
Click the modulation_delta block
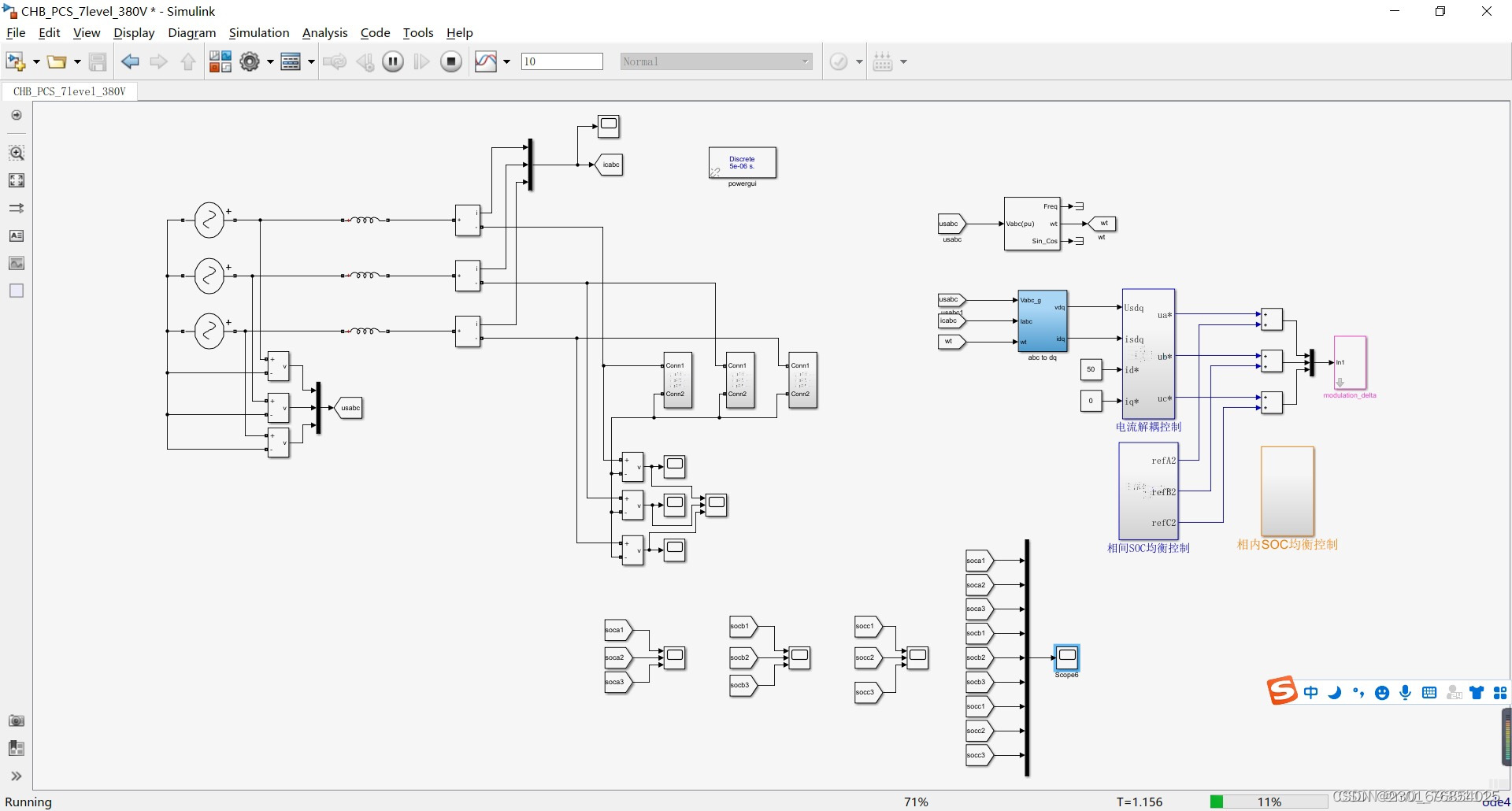[x=1350, y=362]
